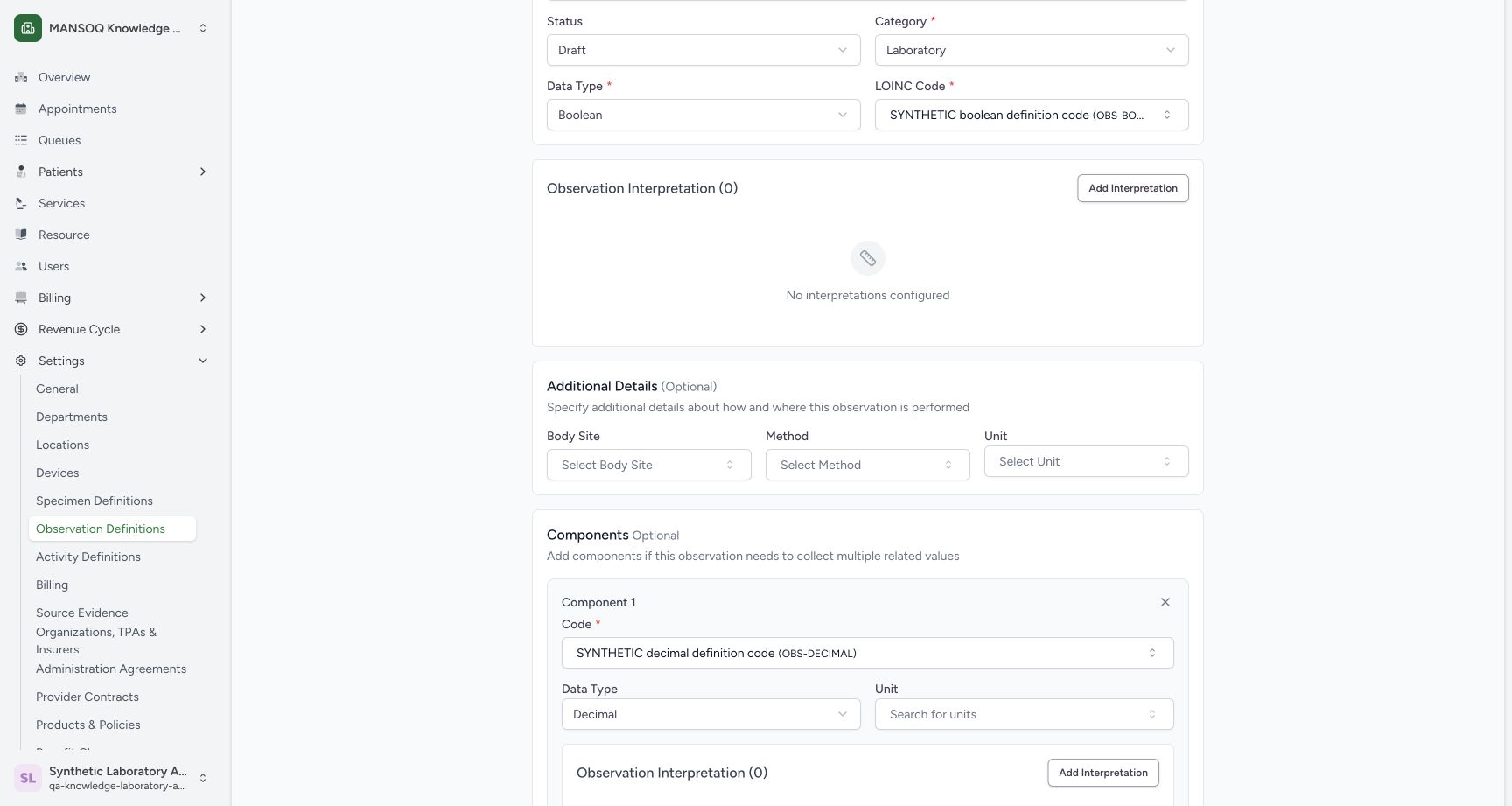1512x806 pixels.
Task: Open the LOINC Code selector
Action: [x=1032, y=115]
